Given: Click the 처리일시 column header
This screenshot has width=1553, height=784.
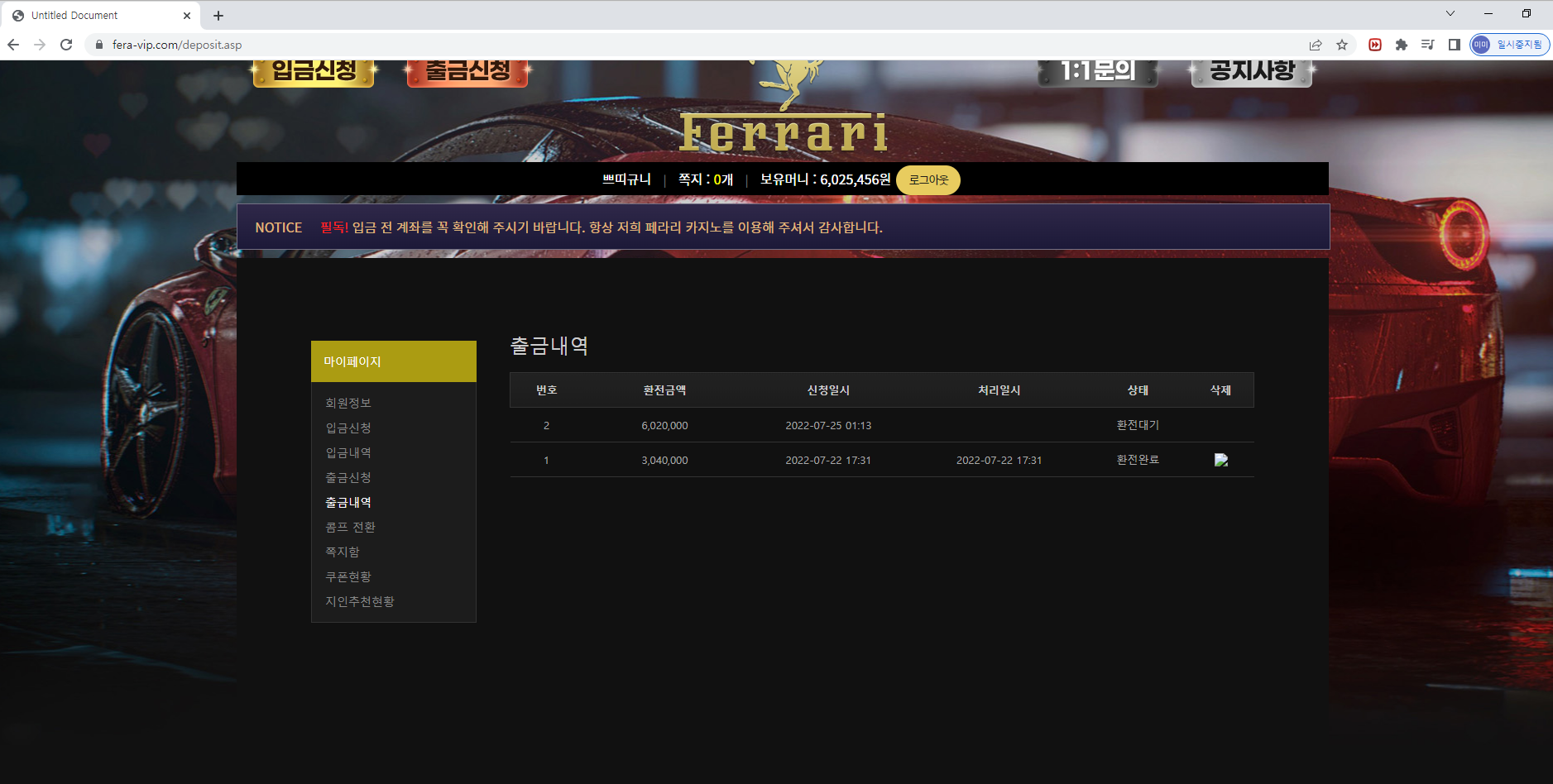Looking at the screenshot, I should tap(999, 390).
